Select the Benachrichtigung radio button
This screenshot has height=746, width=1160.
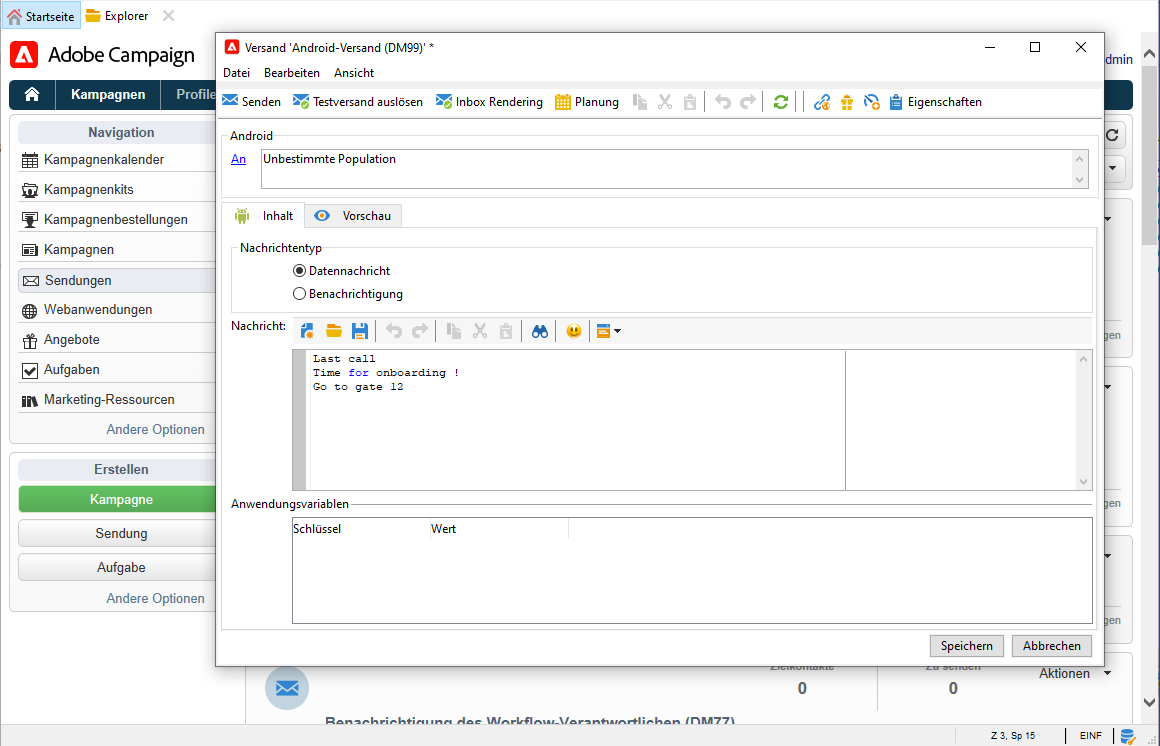(300, 294)
